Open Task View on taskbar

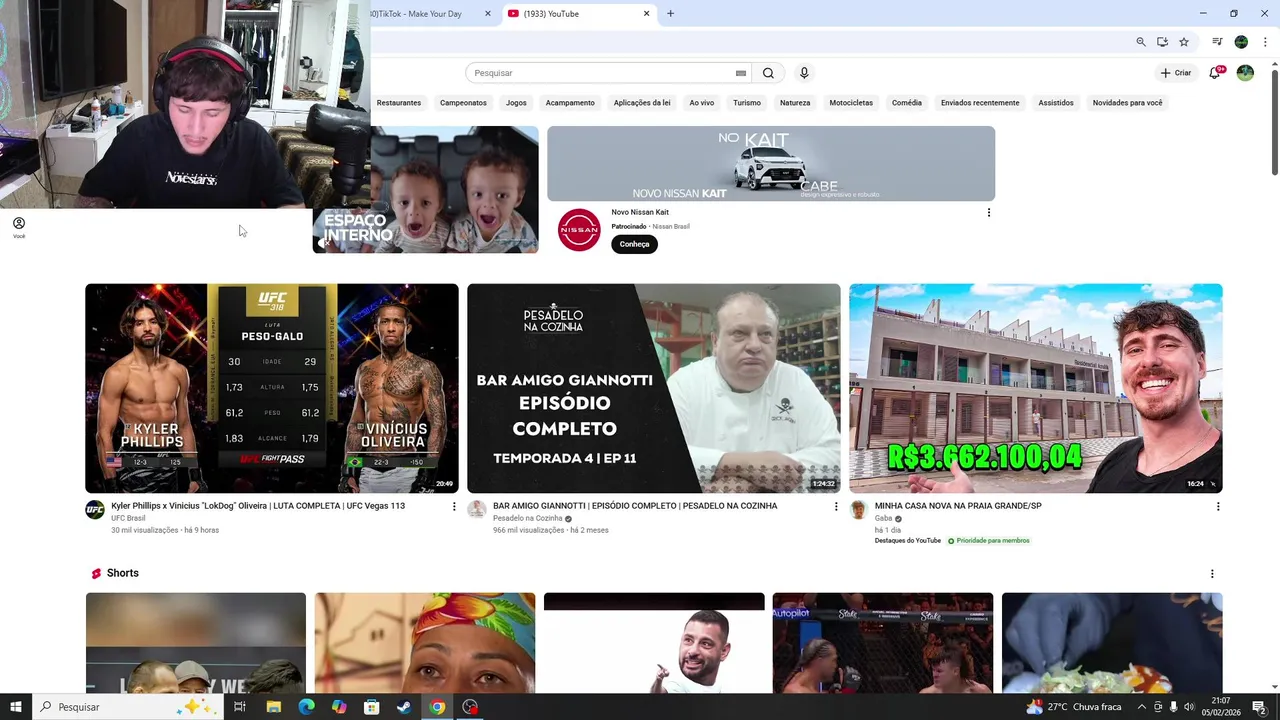240,707
